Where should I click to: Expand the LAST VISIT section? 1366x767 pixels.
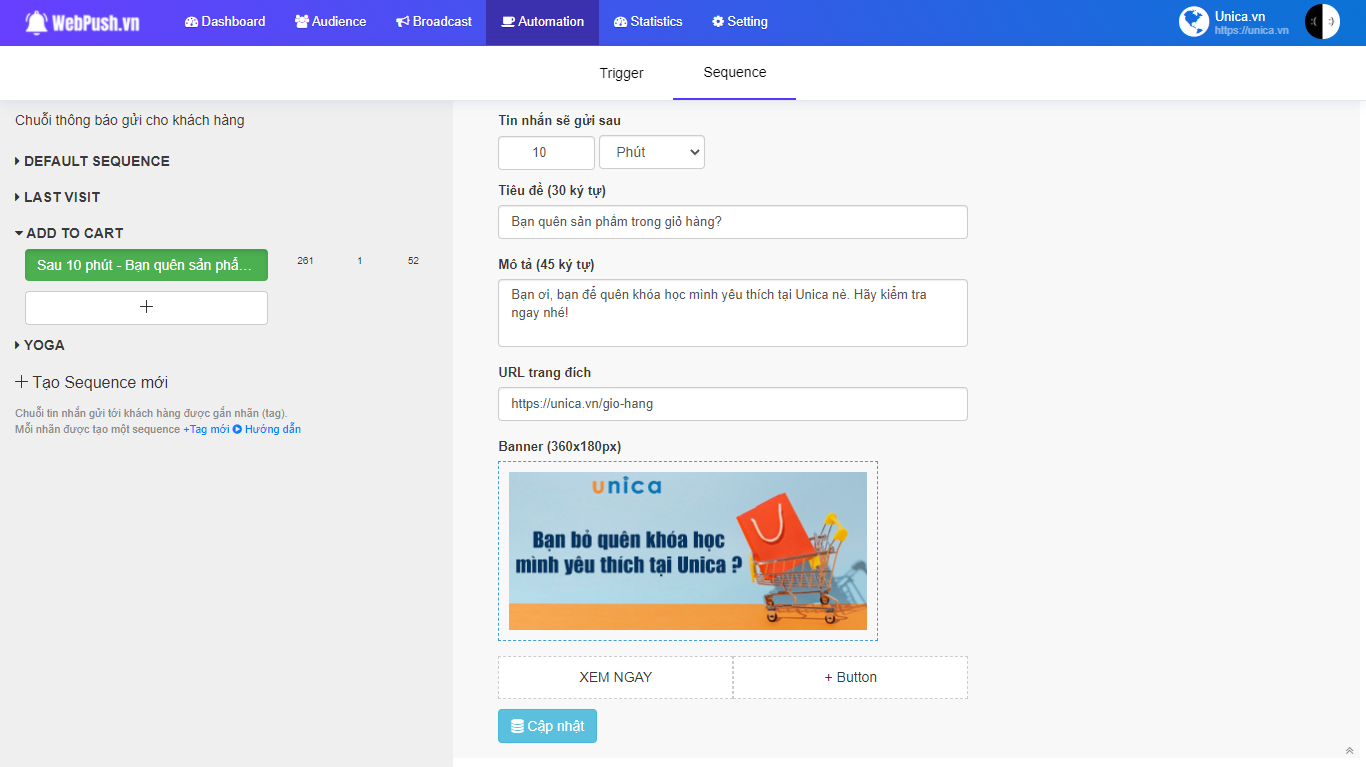pyautogui.click(x=57, y=197)
